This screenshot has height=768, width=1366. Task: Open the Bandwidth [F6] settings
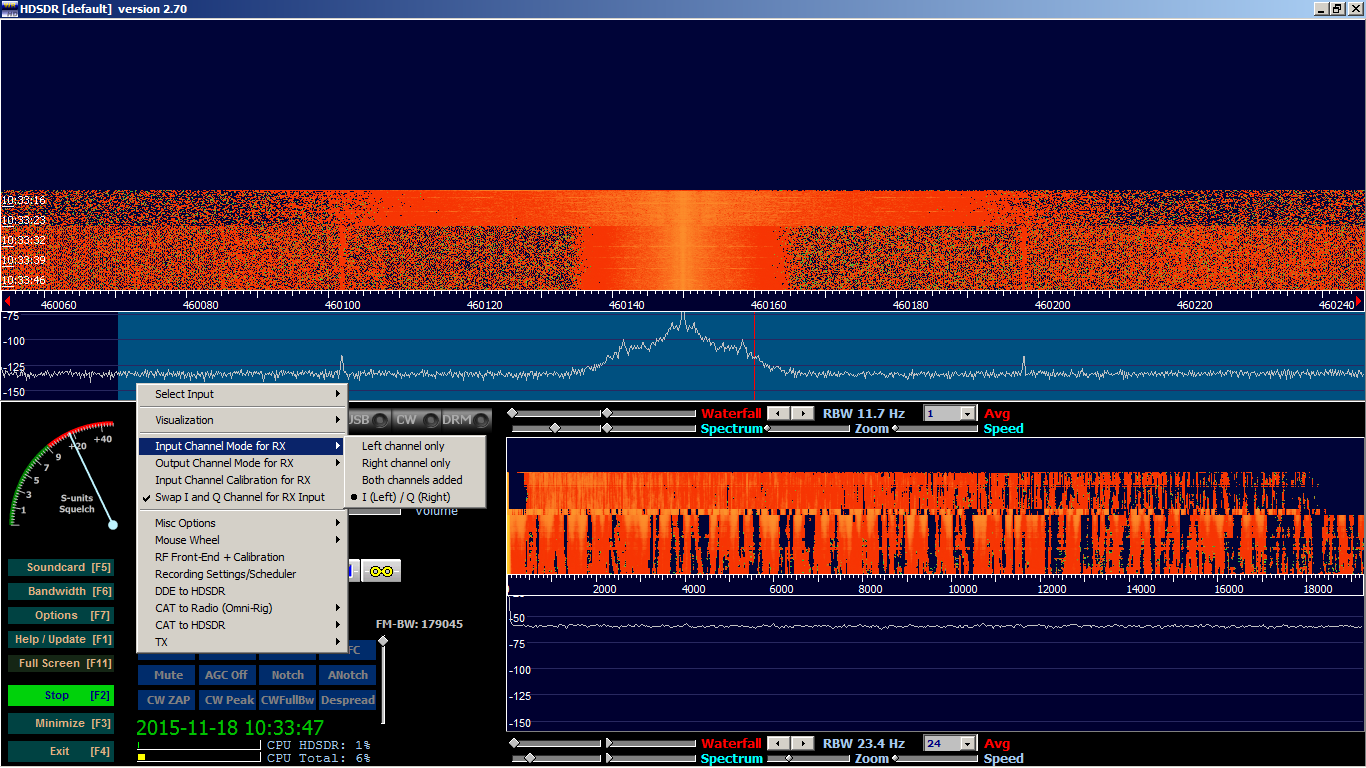(x=60, y=591)
